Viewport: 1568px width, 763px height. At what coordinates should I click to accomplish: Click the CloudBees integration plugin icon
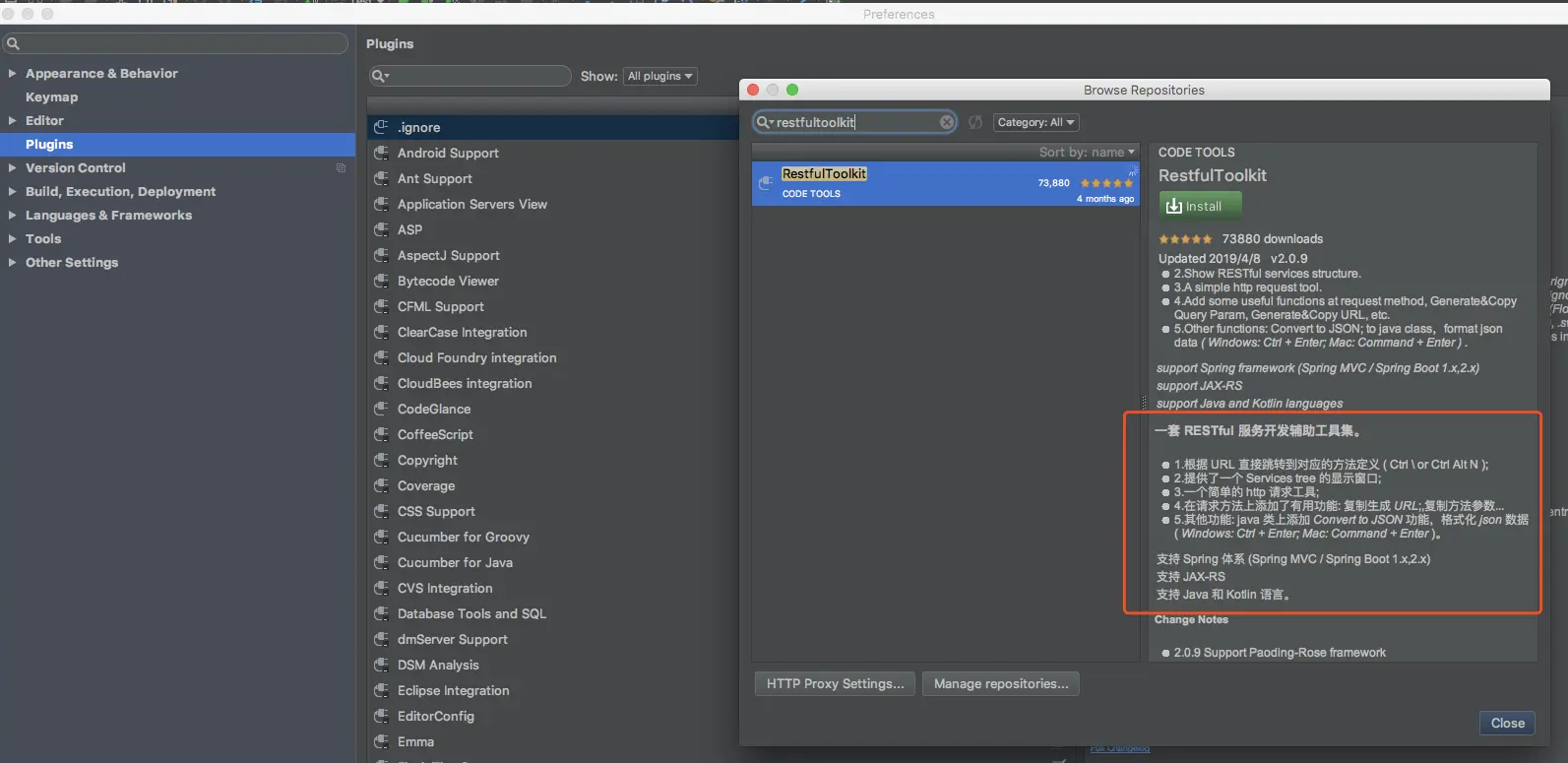coord(381,383)
